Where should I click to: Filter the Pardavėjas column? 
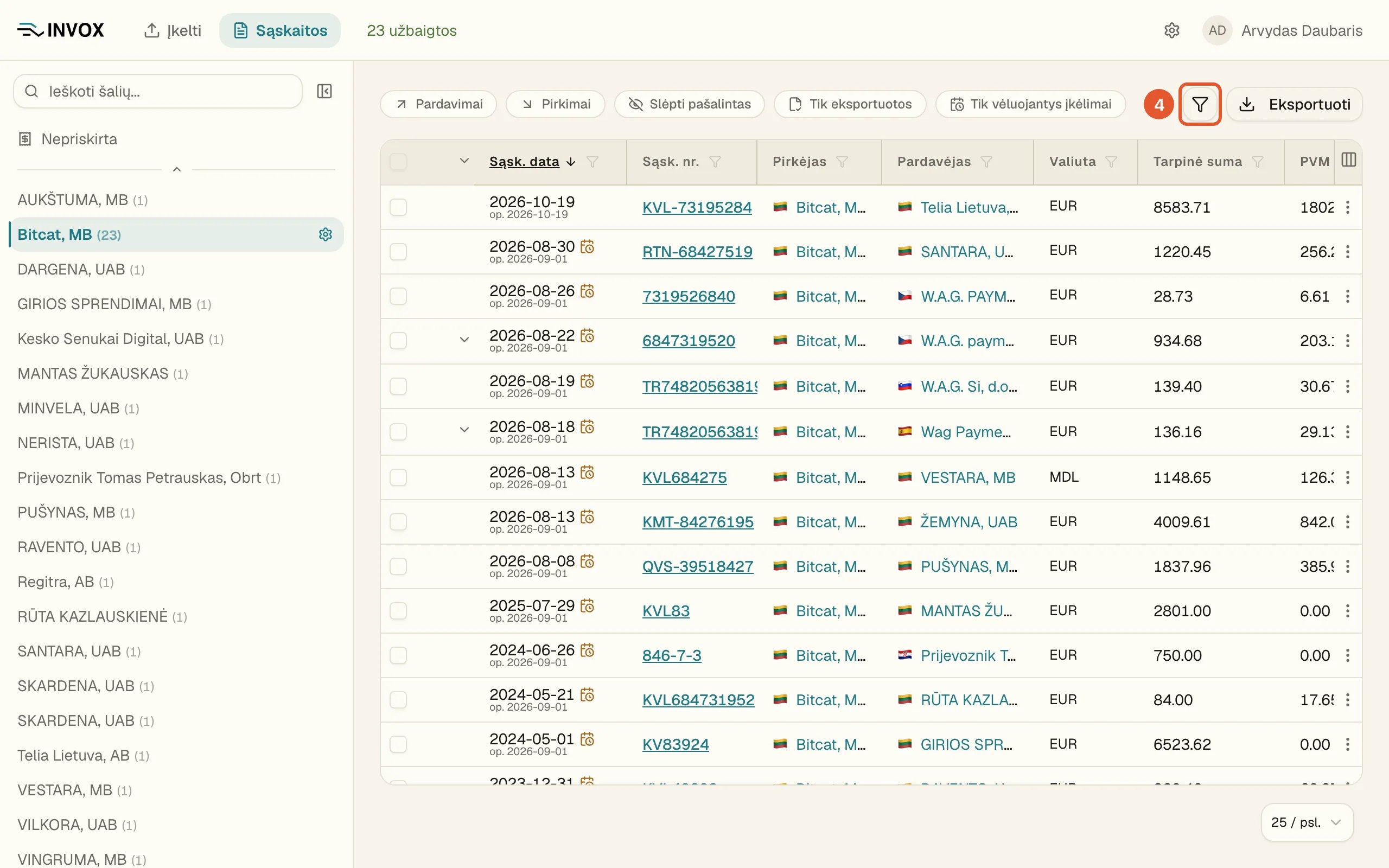[986, 162]
